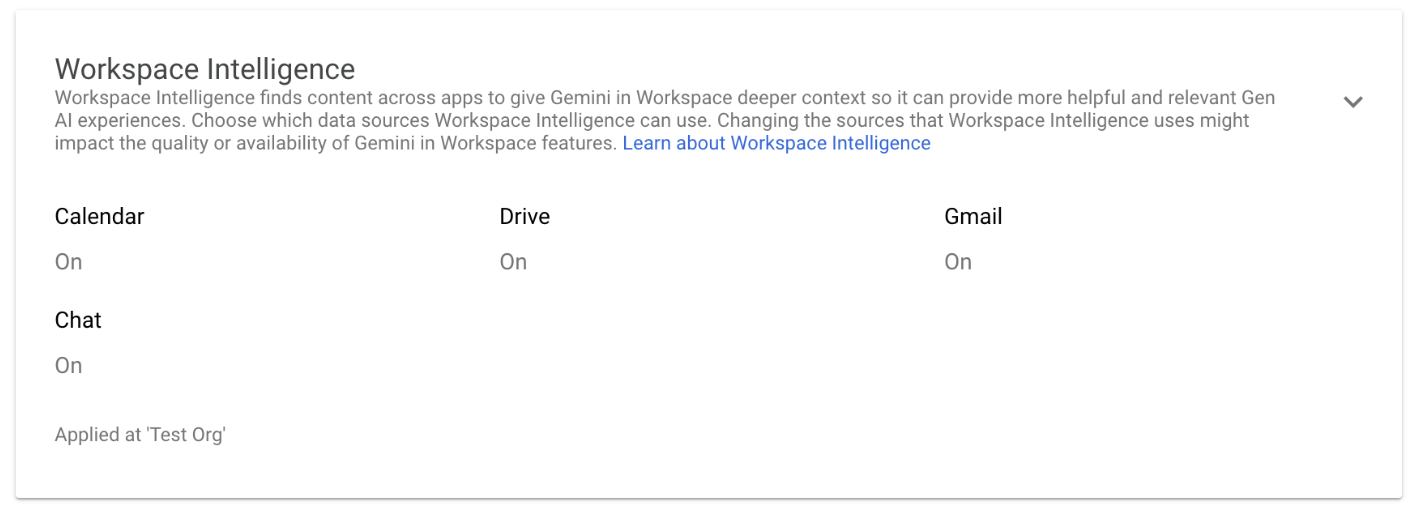This screenshot has height=510, width=1416.
Task: Click the phrase 'Gemini in Workspace features'
Action: tap(484, 143)
